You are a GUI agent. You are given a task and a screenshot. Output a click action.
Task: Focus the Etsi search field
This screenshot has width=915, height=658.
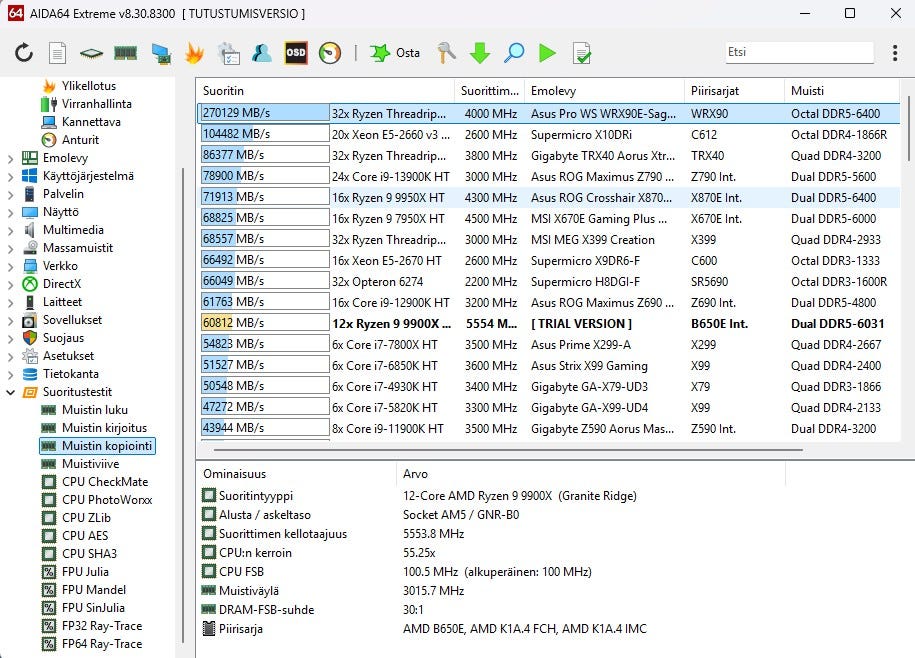click(x=799, y=52)
